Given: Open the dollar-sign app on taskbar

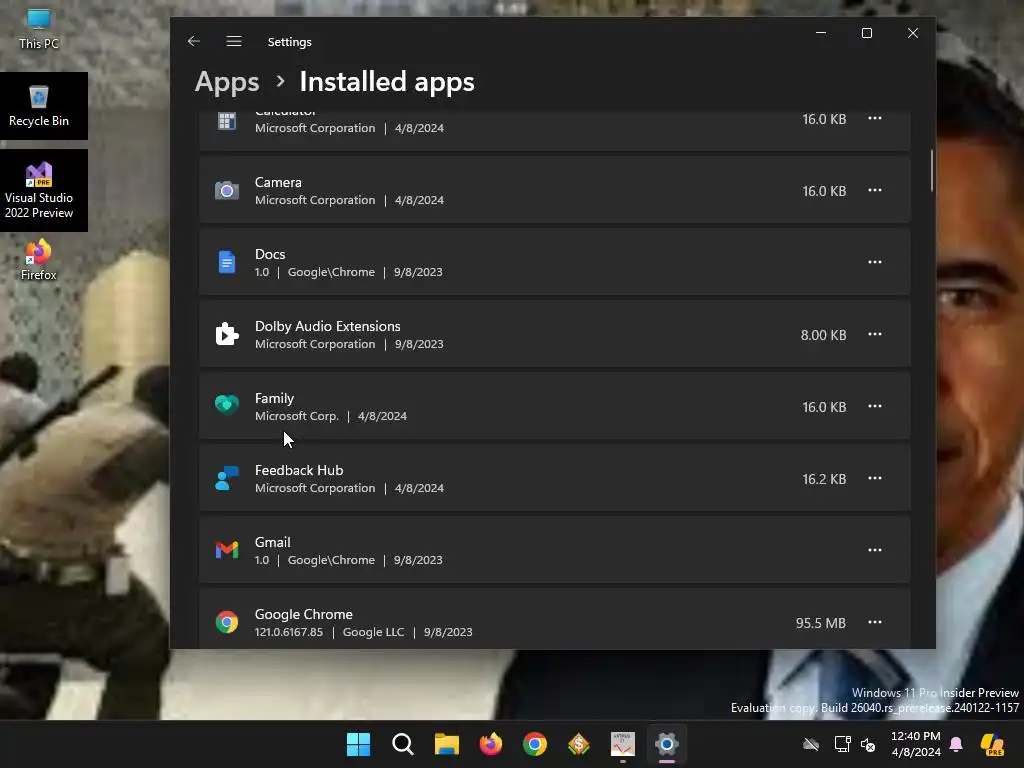Looking at the screenshot, I should [579, 744].
